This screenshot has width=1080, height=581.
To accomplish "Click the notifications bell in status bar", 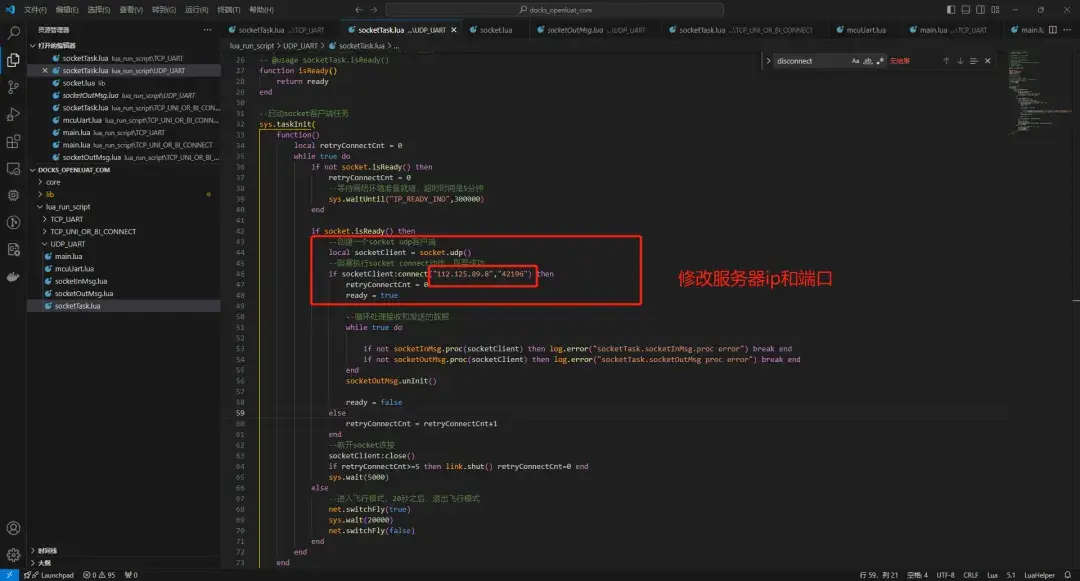I will [1068, 575].
